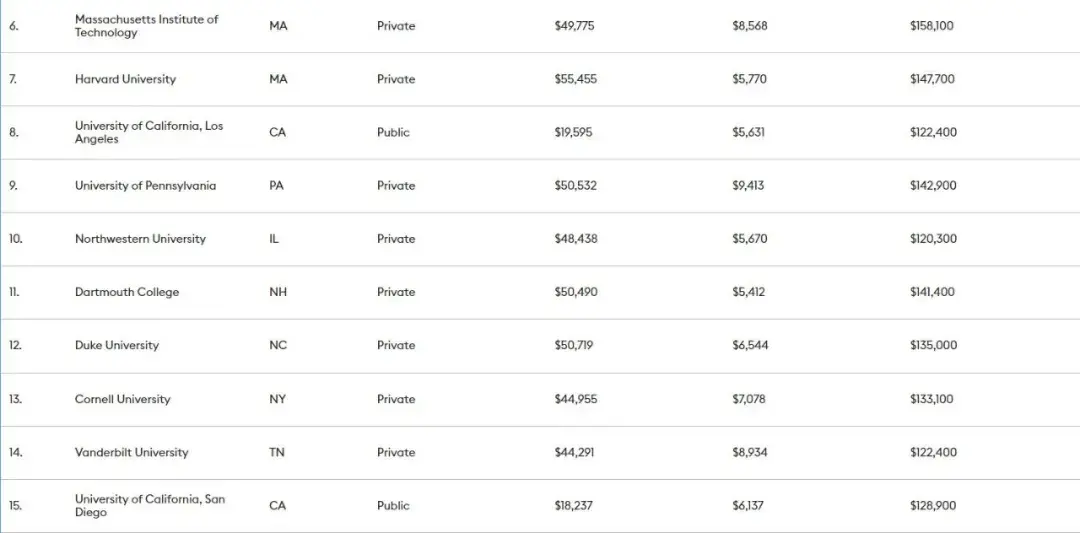
Task: Click the $18,237 tuition for UC San Diego
Action: (573, 505)
